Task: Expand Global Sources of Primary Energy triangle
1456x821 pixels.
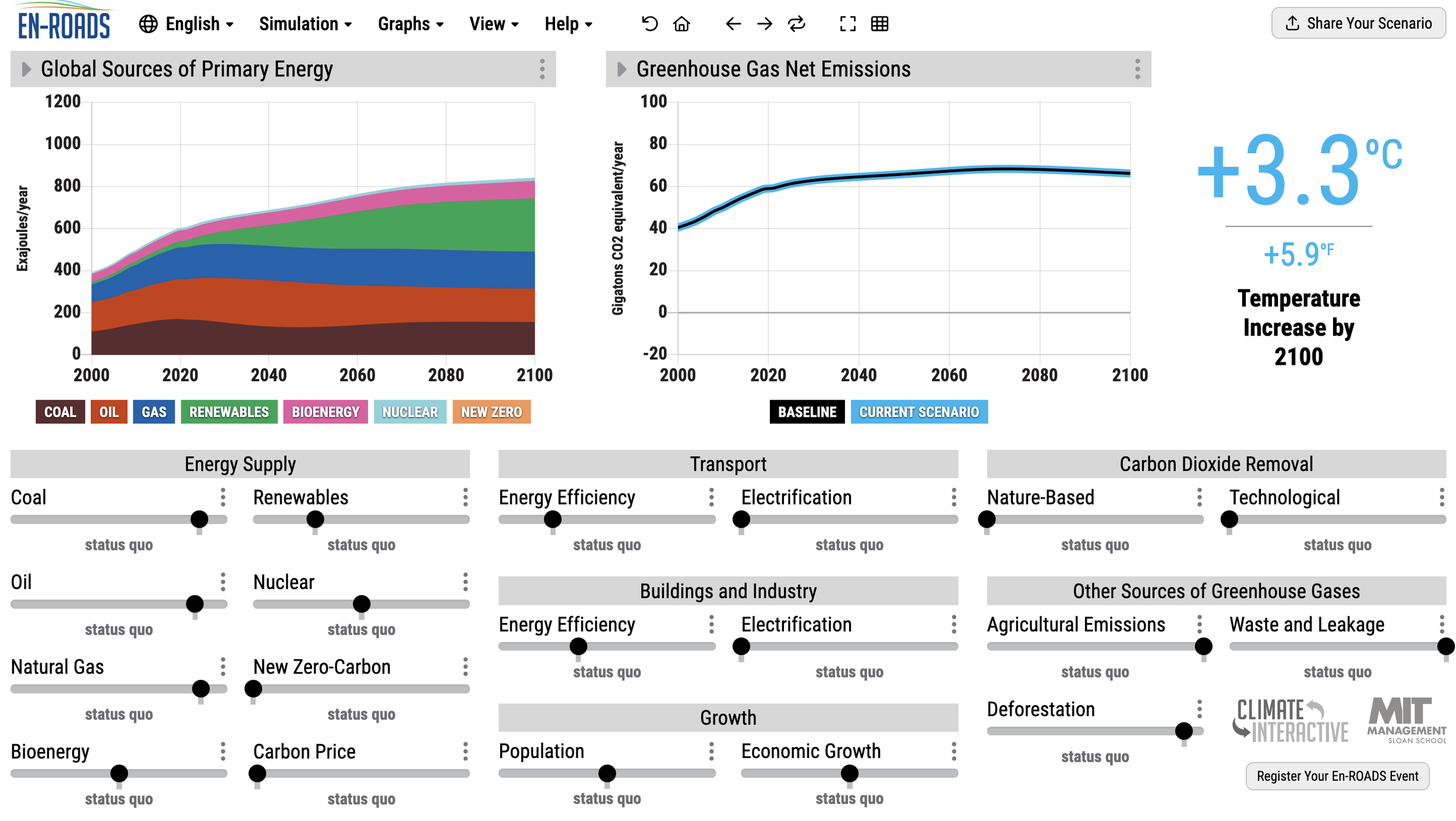Action: tap(26, 69)
